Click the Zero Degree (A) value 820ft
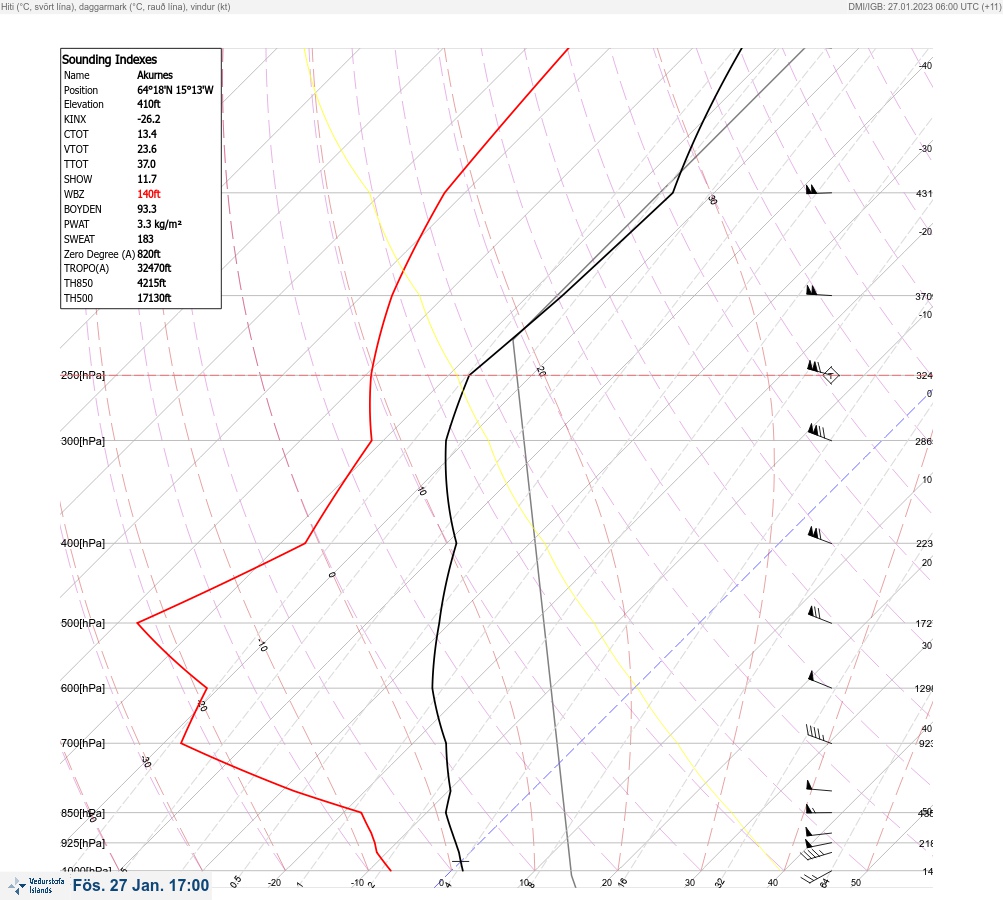Image resolution: width=1003 pixels, height=900 pixels. (148, 254)
